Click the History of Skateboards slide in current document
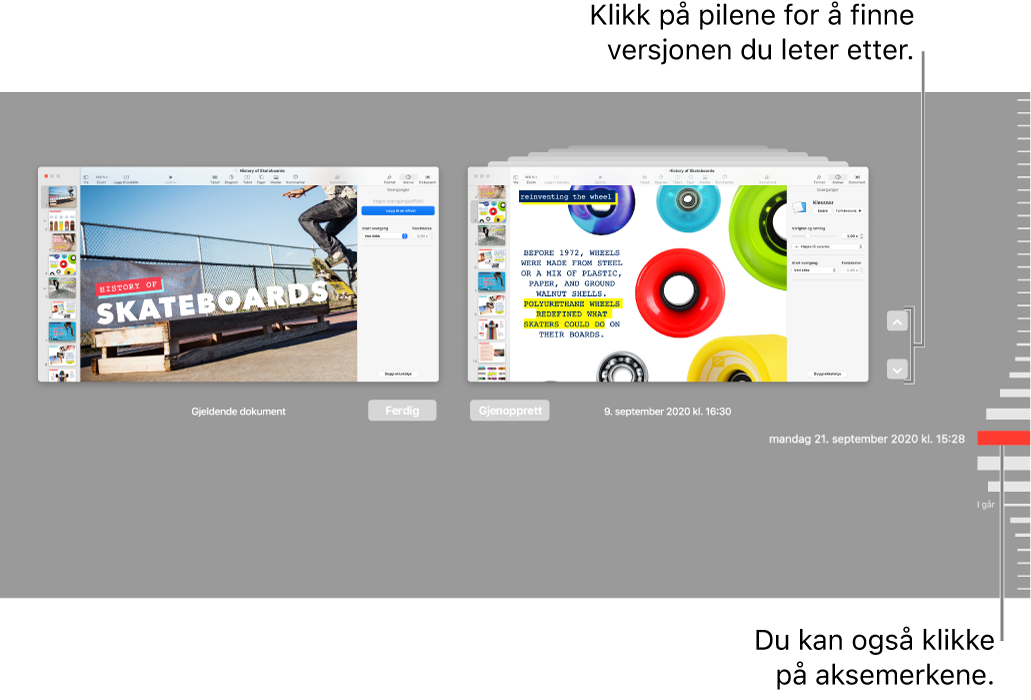Viewport: 1031px width, 700px height. (218, 283)
